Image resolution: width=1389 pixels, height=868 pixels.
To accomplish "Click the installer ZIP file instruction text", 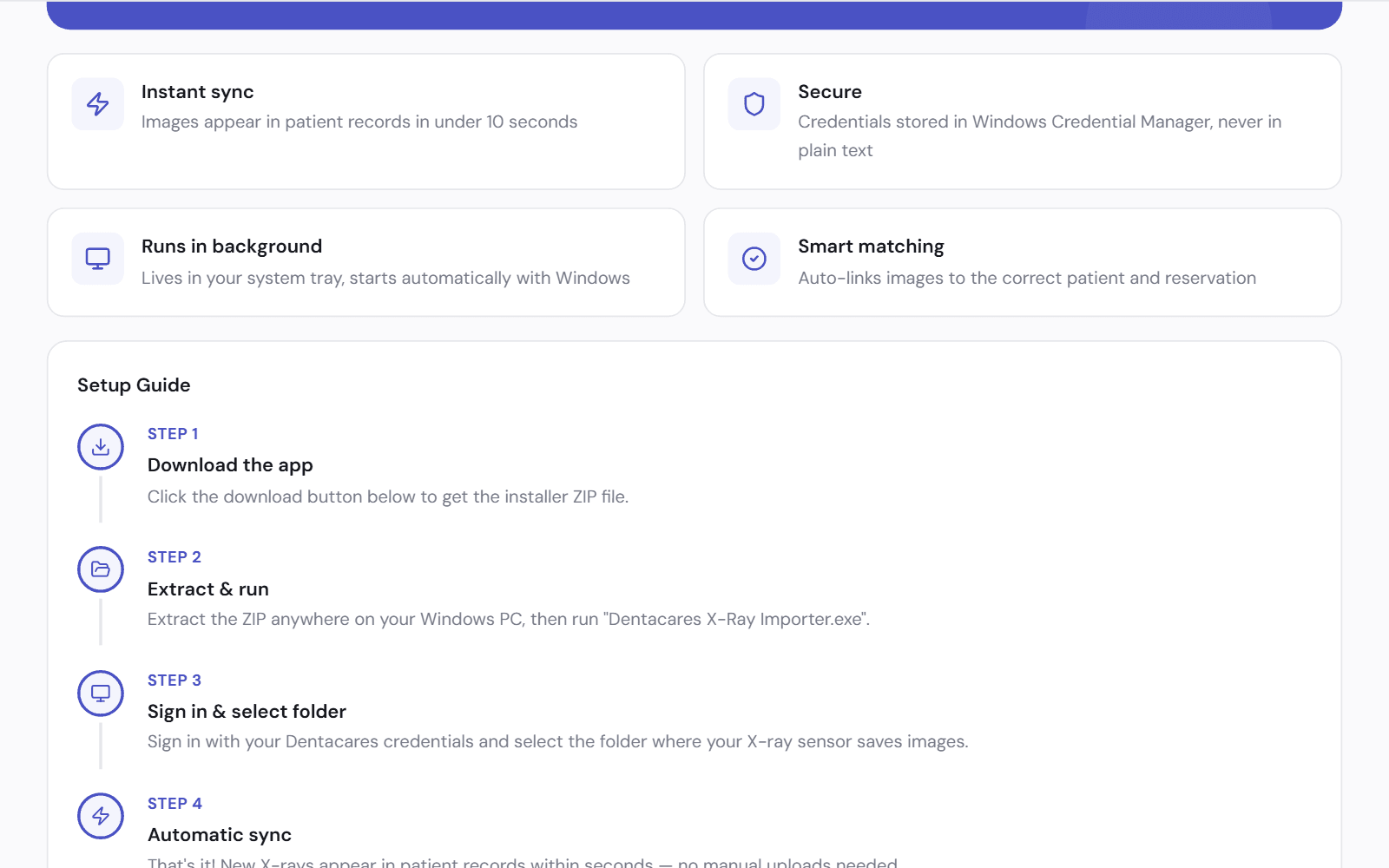I will click(388, 497).
